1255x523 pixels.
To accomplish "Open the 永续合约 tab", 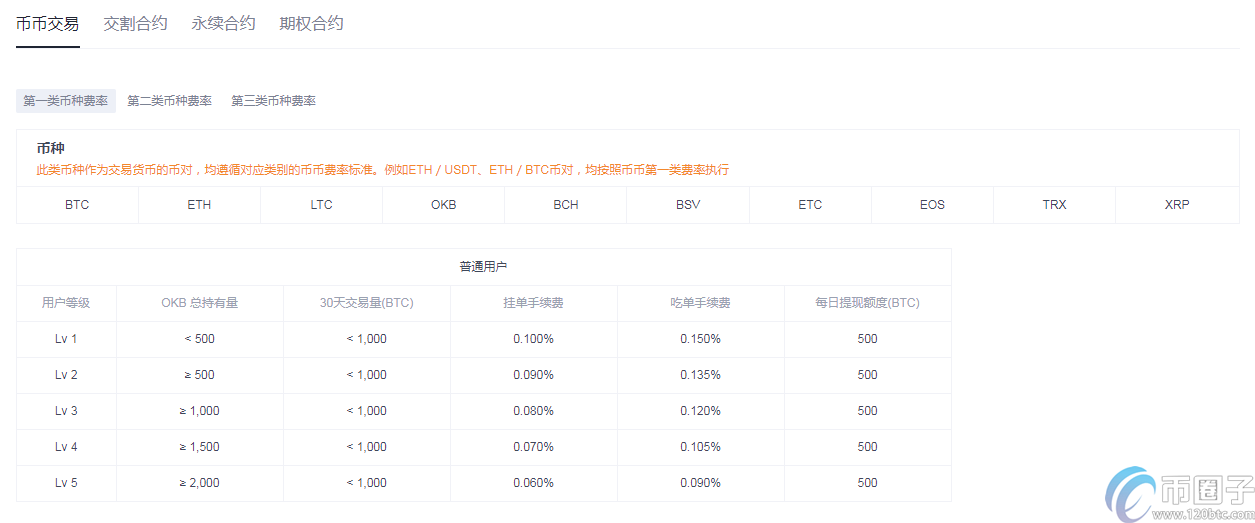I will coord(223,23).
